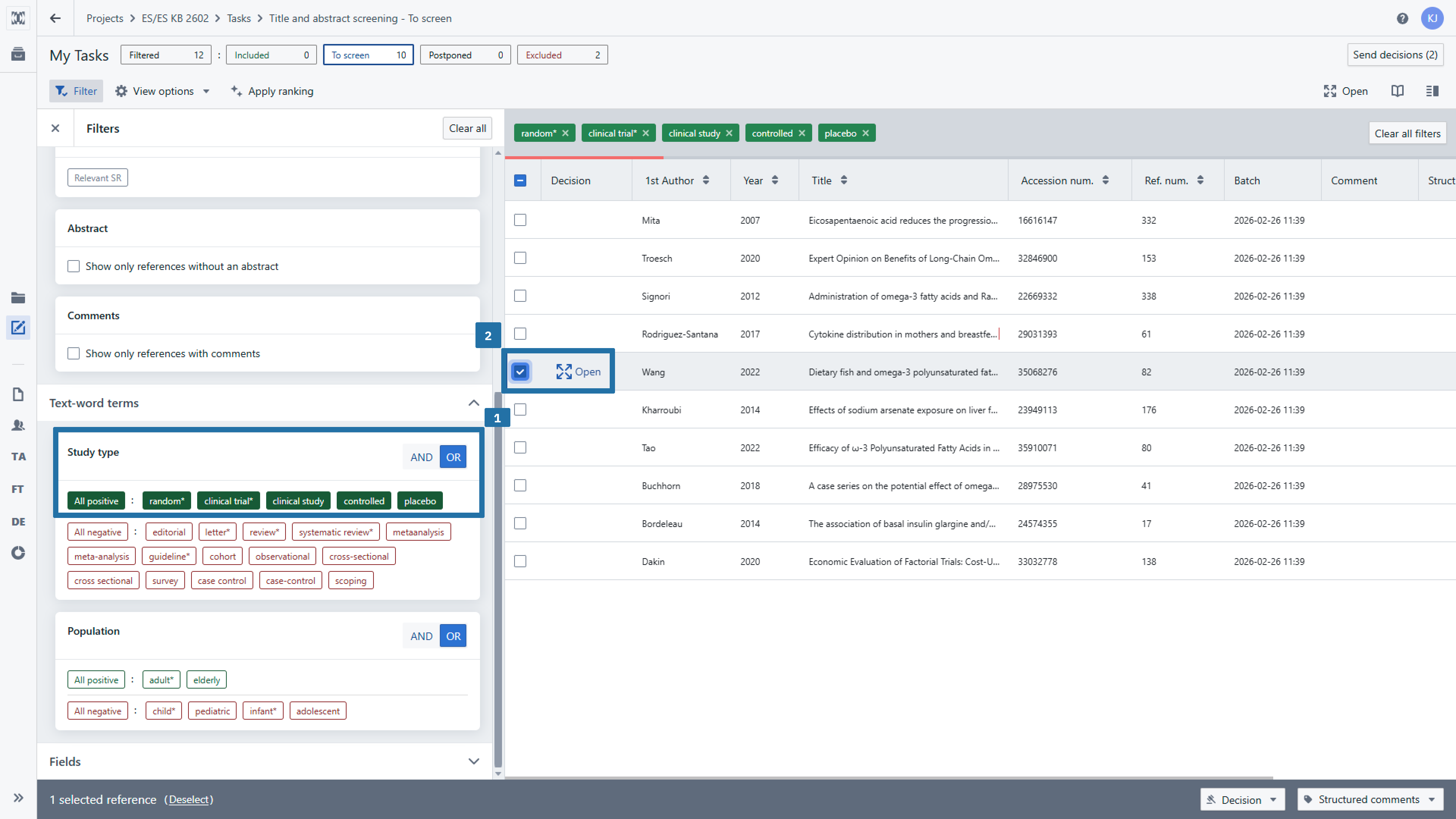
Task: Switch to the Included tab
Action: coord(271,55)
